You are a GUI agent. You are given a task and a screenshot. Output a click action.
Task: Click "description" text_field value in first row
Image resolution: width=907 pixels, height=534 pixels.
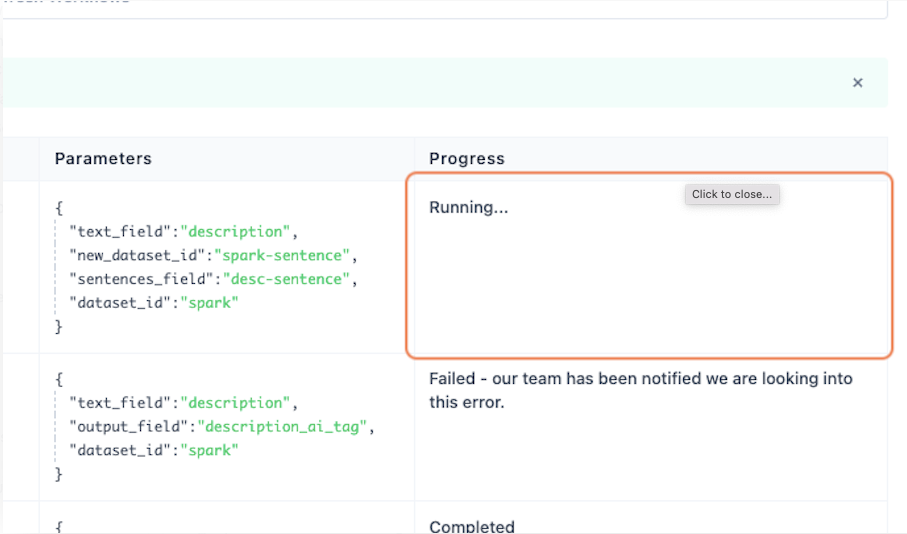[x=235, y=231]
